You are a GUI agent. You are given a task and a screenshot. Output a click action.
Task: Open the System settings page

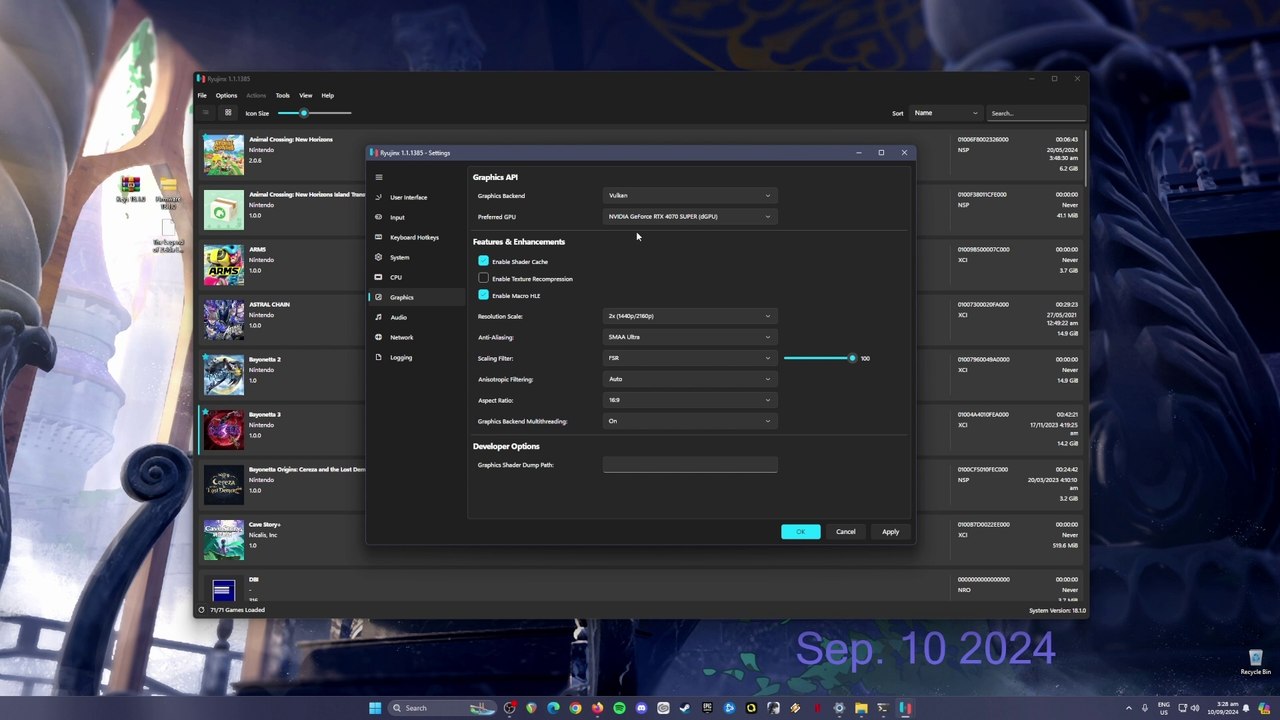pyautogui.click(x=415, y=257)
